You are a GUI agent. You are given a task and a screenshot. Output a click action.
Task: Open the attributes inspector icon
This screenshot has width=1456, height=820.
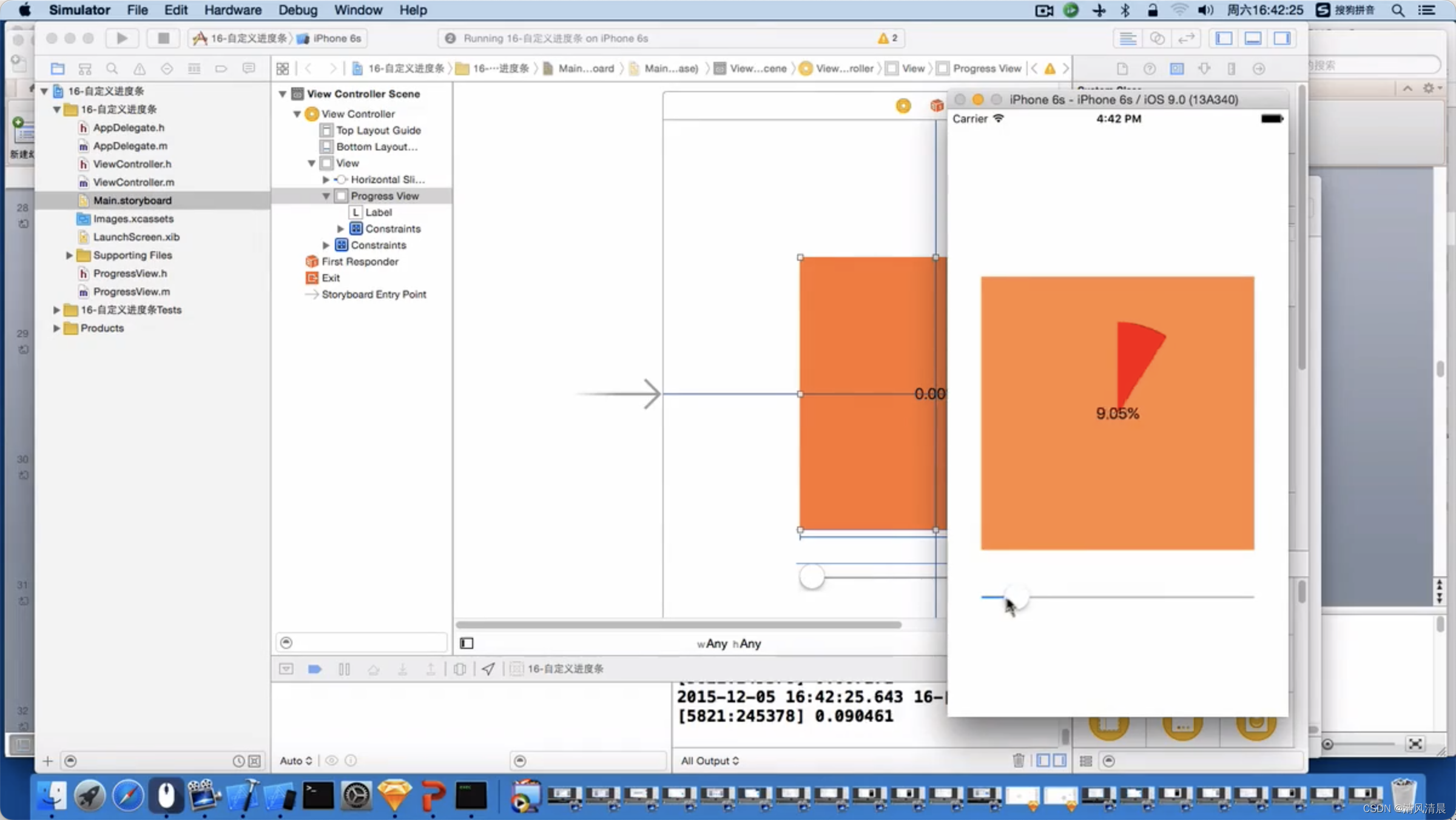click(x=1204, y=69)
